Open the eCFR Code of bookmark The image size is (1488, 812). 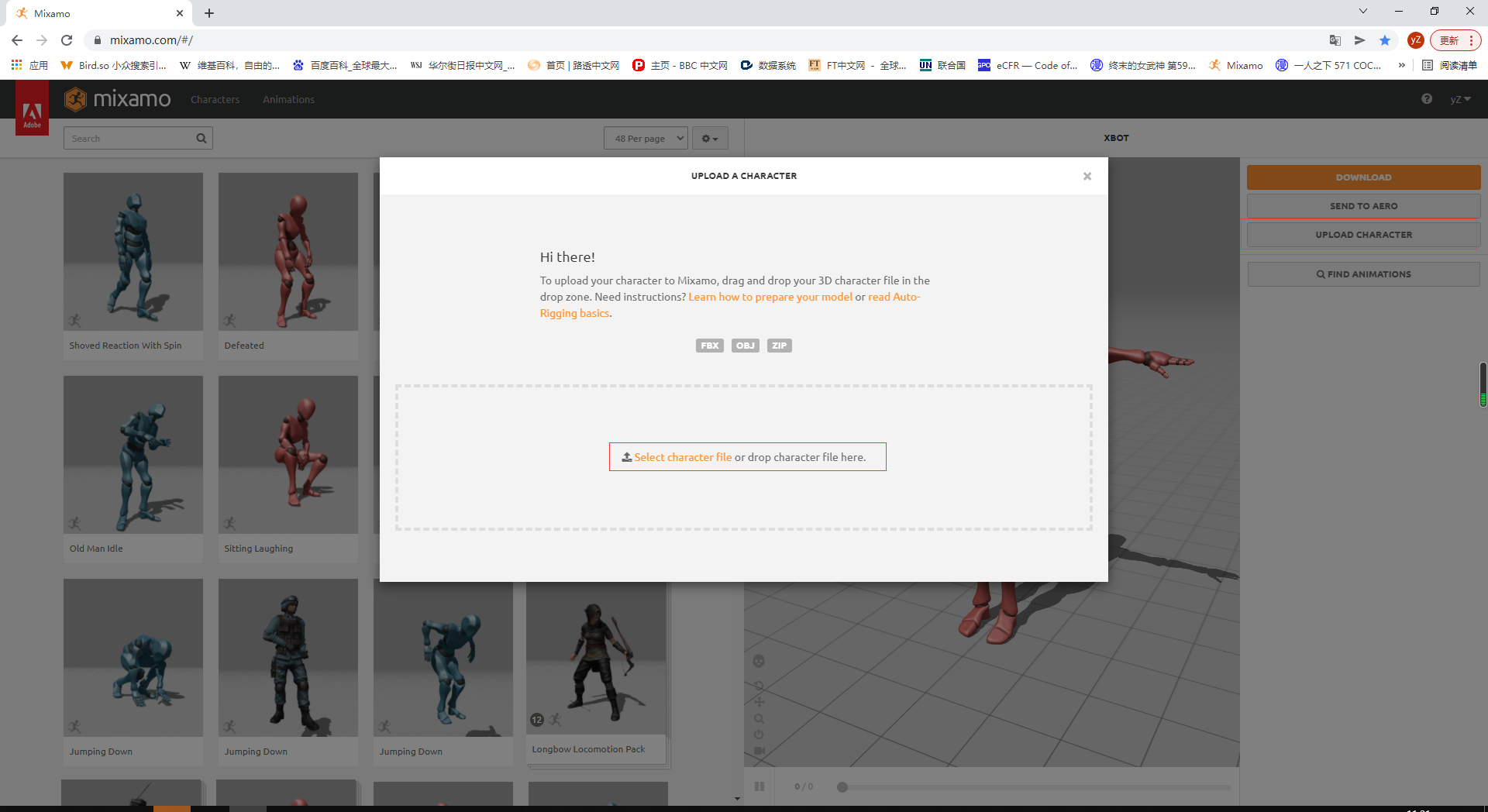[1028, 66]
